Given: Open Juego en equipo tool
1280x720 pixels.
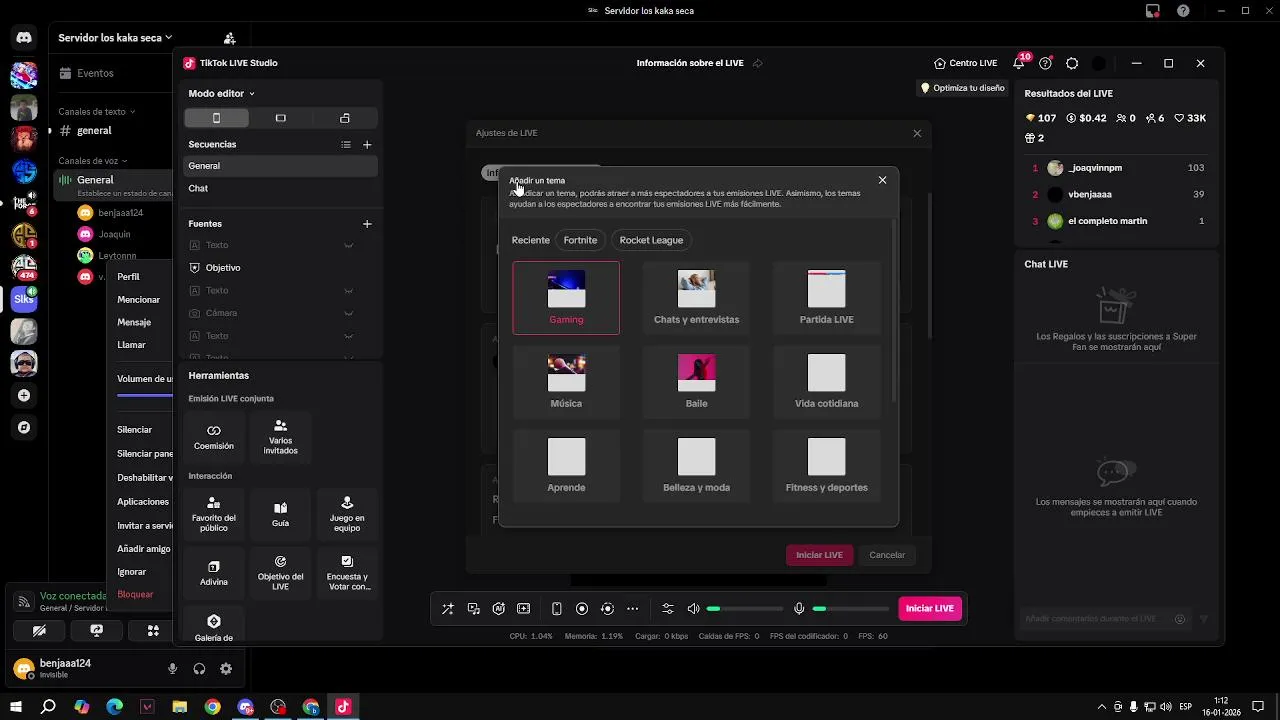Looking at the screenshot, I should point(347,514).
